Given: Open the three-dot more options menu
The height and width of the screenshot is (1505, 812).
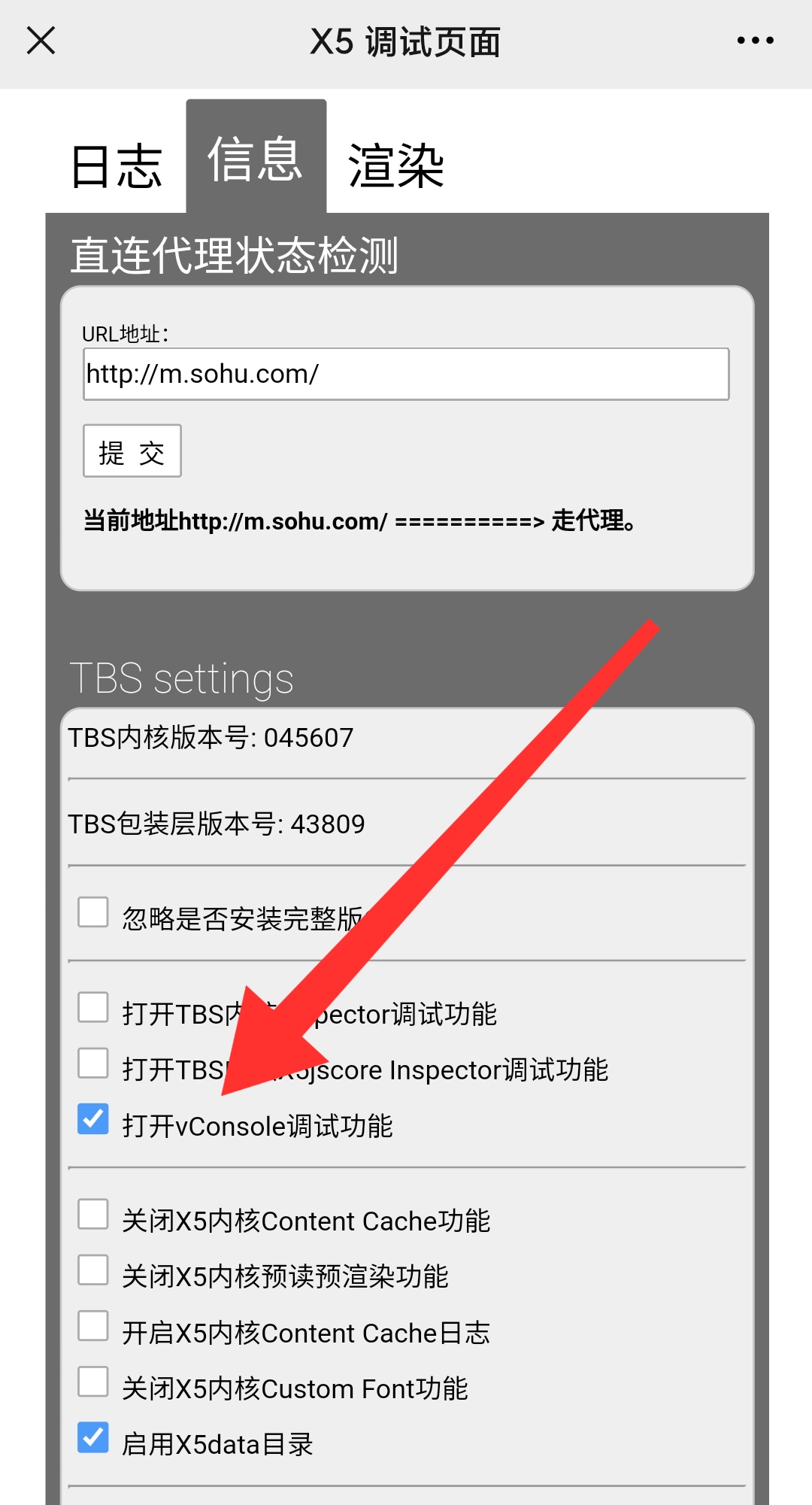Looking at the screenshot, I should tap(755, 41).
